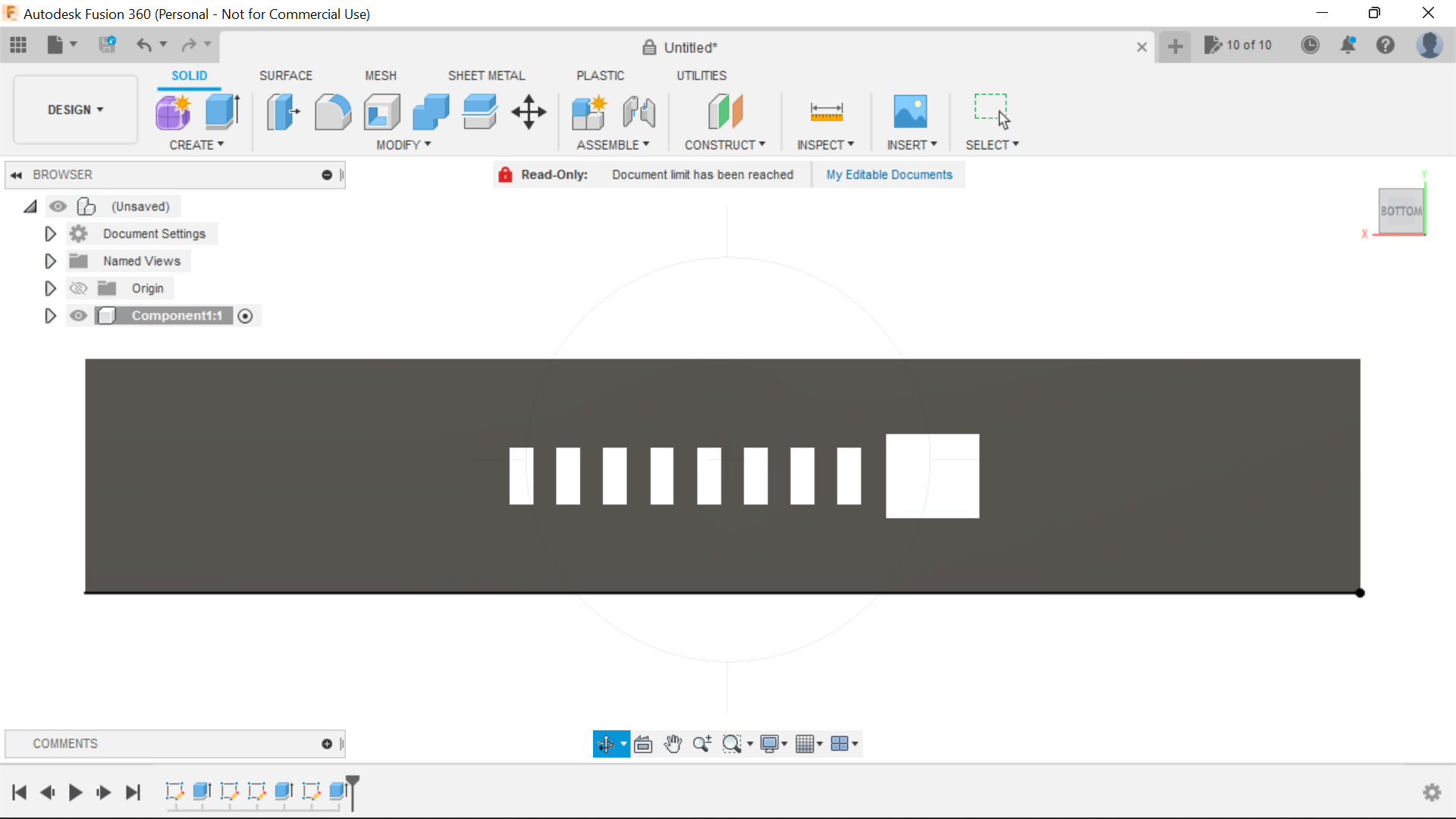This screenshot has width=1456, height=819.
Task: Create a New Component via Assemble icon
Action: (x=589, y=111)
